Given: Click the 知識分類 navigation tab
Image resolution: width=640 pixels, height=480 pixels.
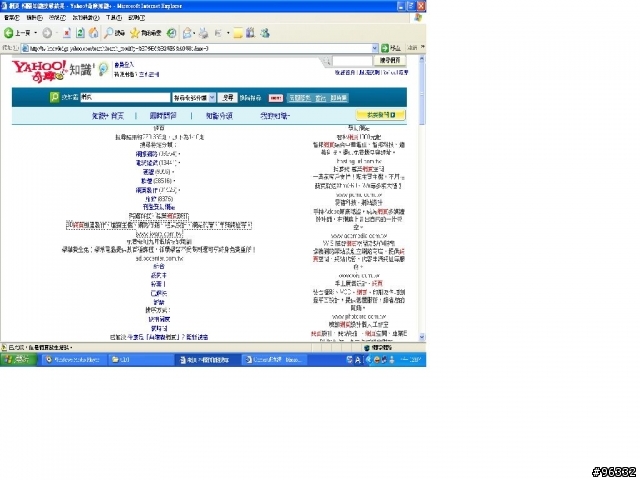Looking at the screenshot, I should (x=219, y=116).
